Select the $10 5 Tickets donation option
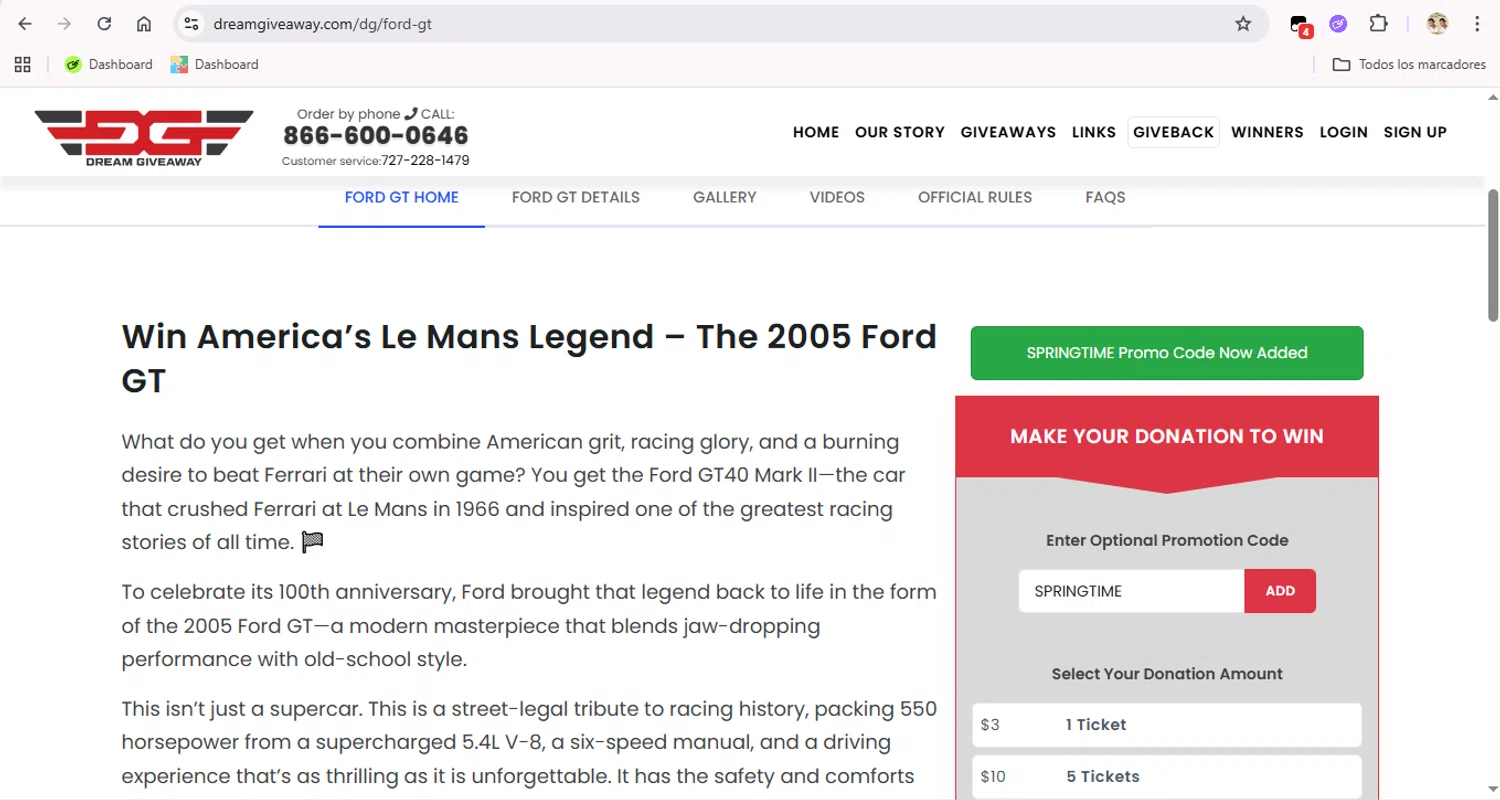Viewport: 1500px width, 800px height. (1166, 776)
